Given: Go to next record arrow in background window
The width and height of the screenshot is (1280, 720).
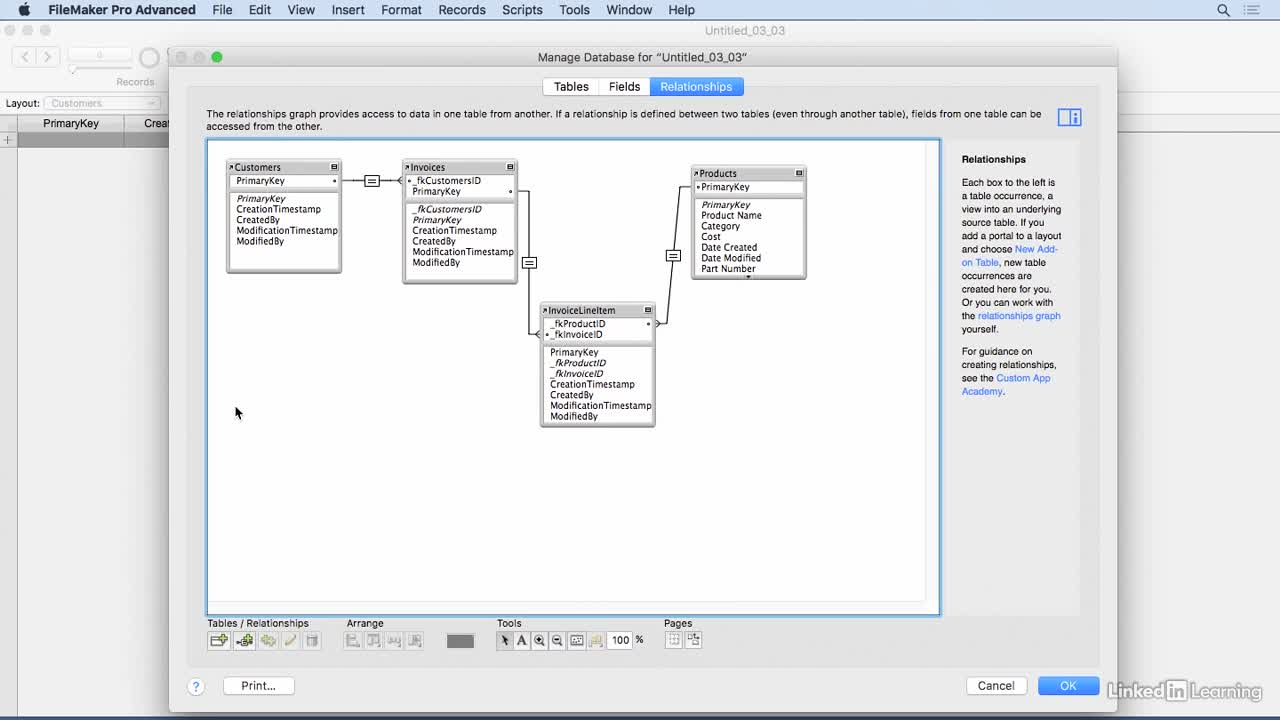Looking at the screenshot, I should pos(47,57).
